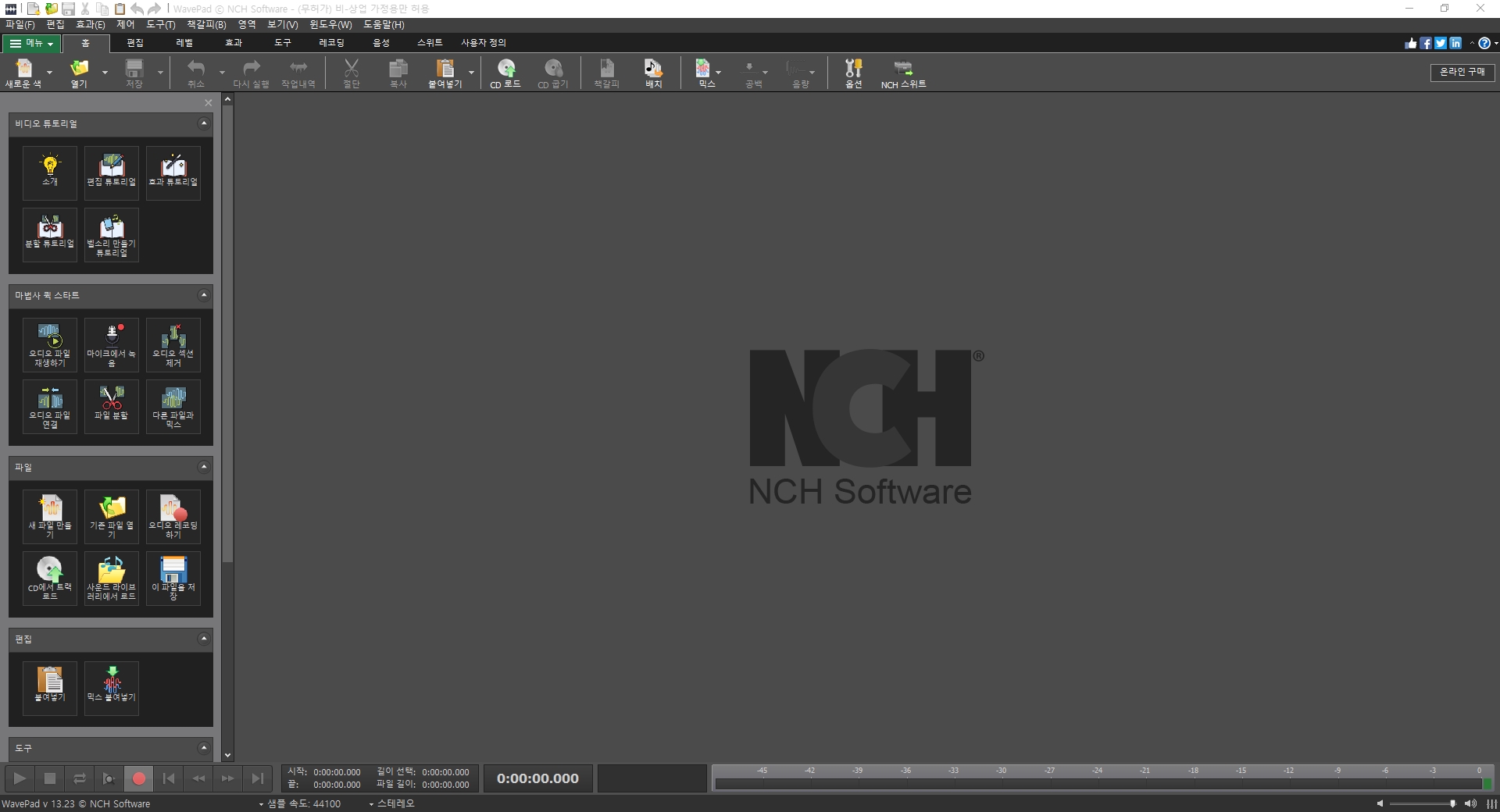This screenshot has height=812, width=1500.
Task: Click 오디오 레코딩하기 in the 파일 panel
Action: (x=173, y=516)
